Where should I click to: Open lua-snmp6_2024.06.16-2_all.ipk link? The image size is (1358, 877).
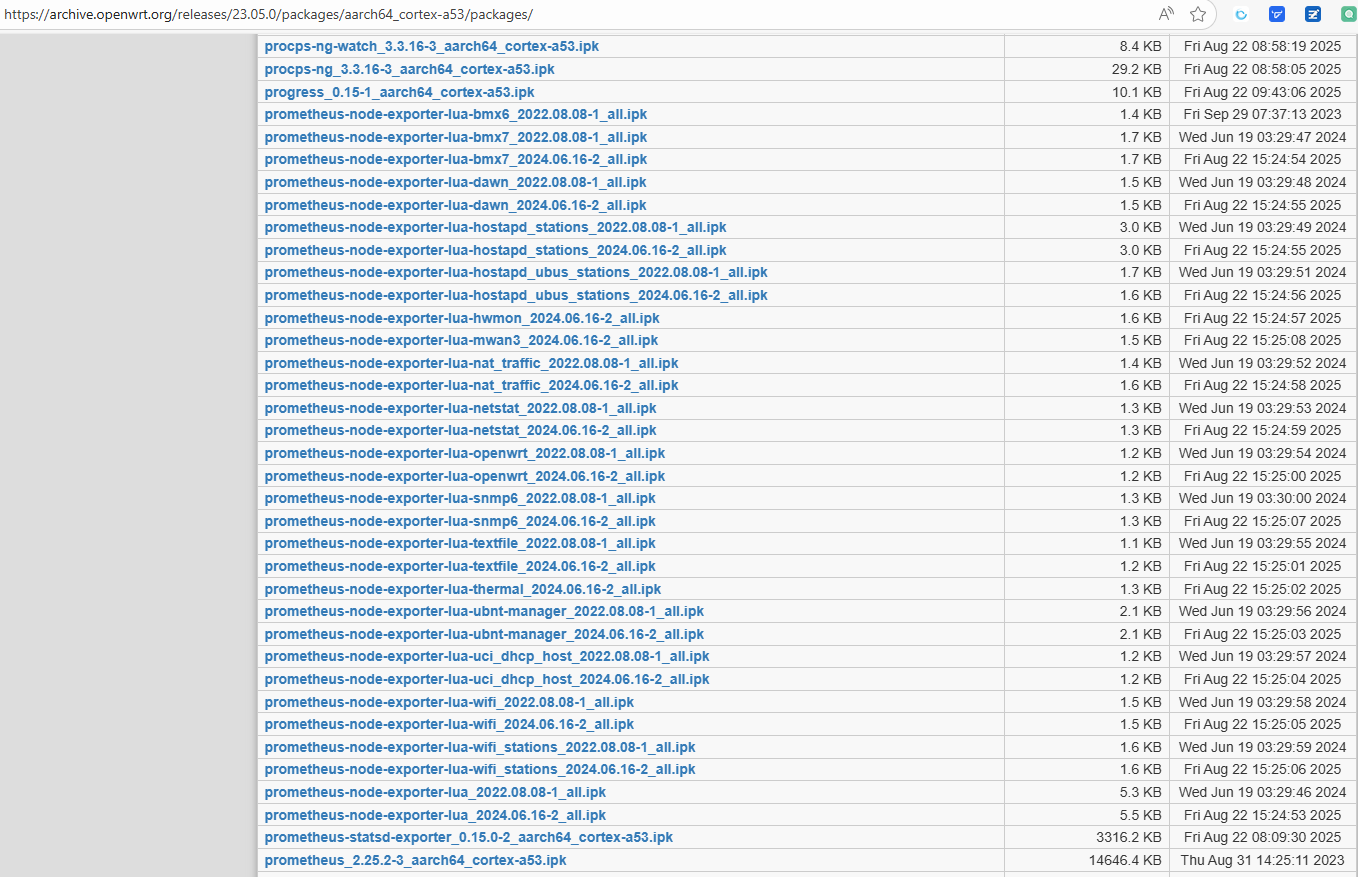pos(460,521)
